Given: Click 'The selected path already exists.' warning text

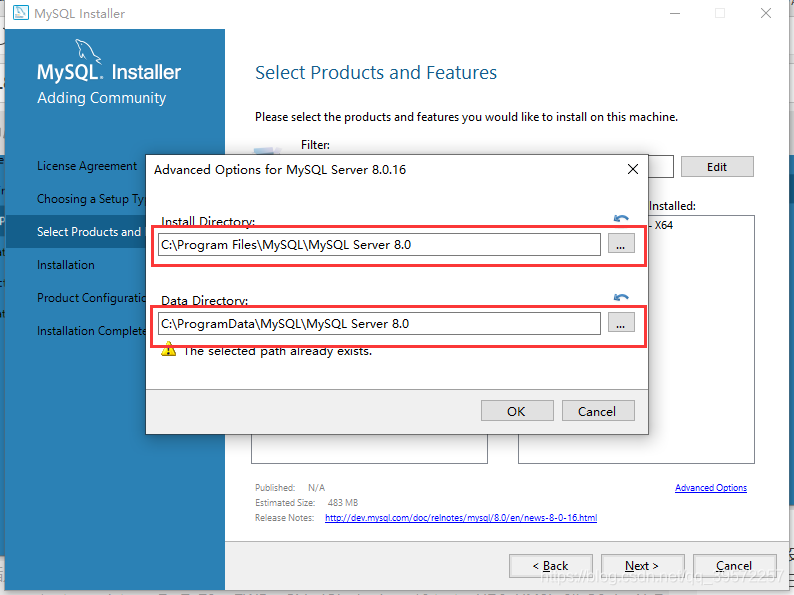Looking at the screenshot, I should 277,351.
